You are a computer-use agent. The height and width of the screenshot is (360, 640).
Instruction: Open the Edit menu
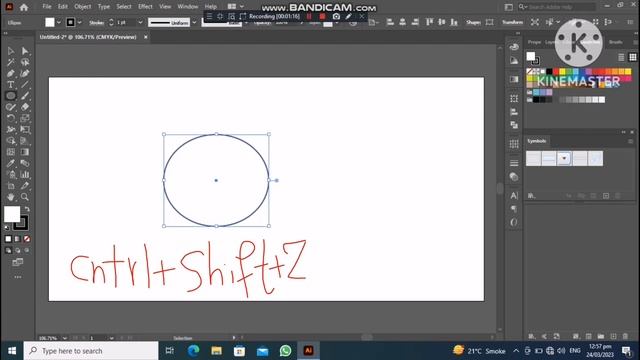point(62,7)
